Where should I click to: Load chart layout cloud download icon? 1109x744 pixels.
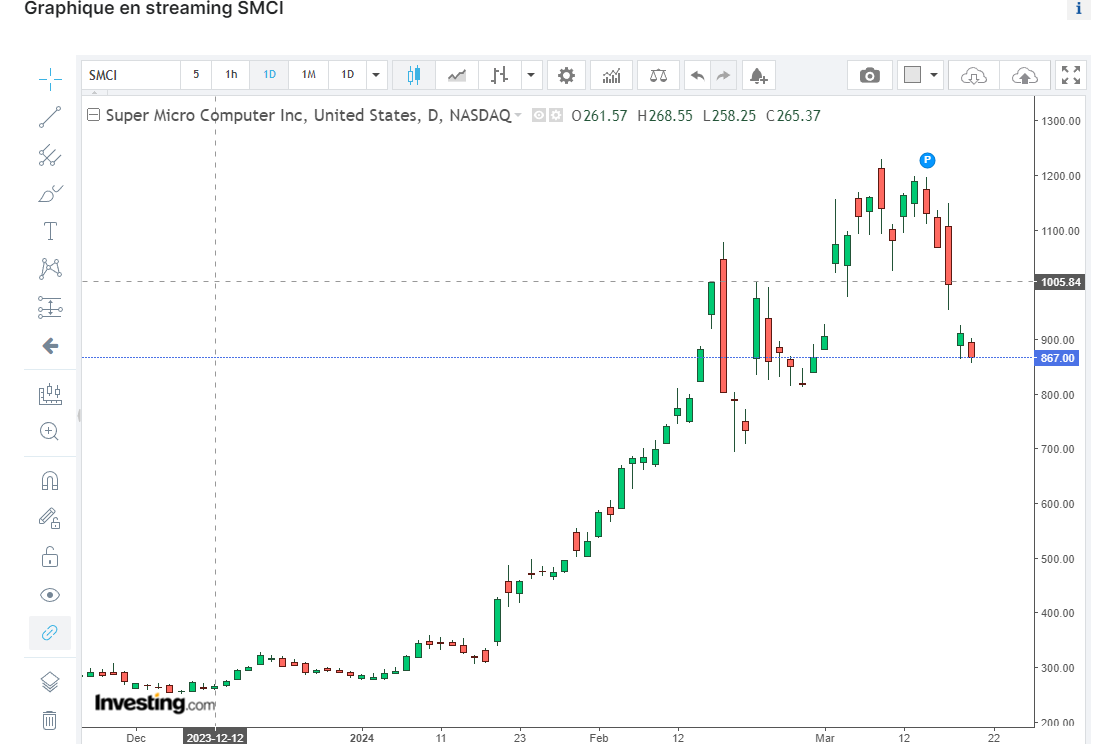973,75
